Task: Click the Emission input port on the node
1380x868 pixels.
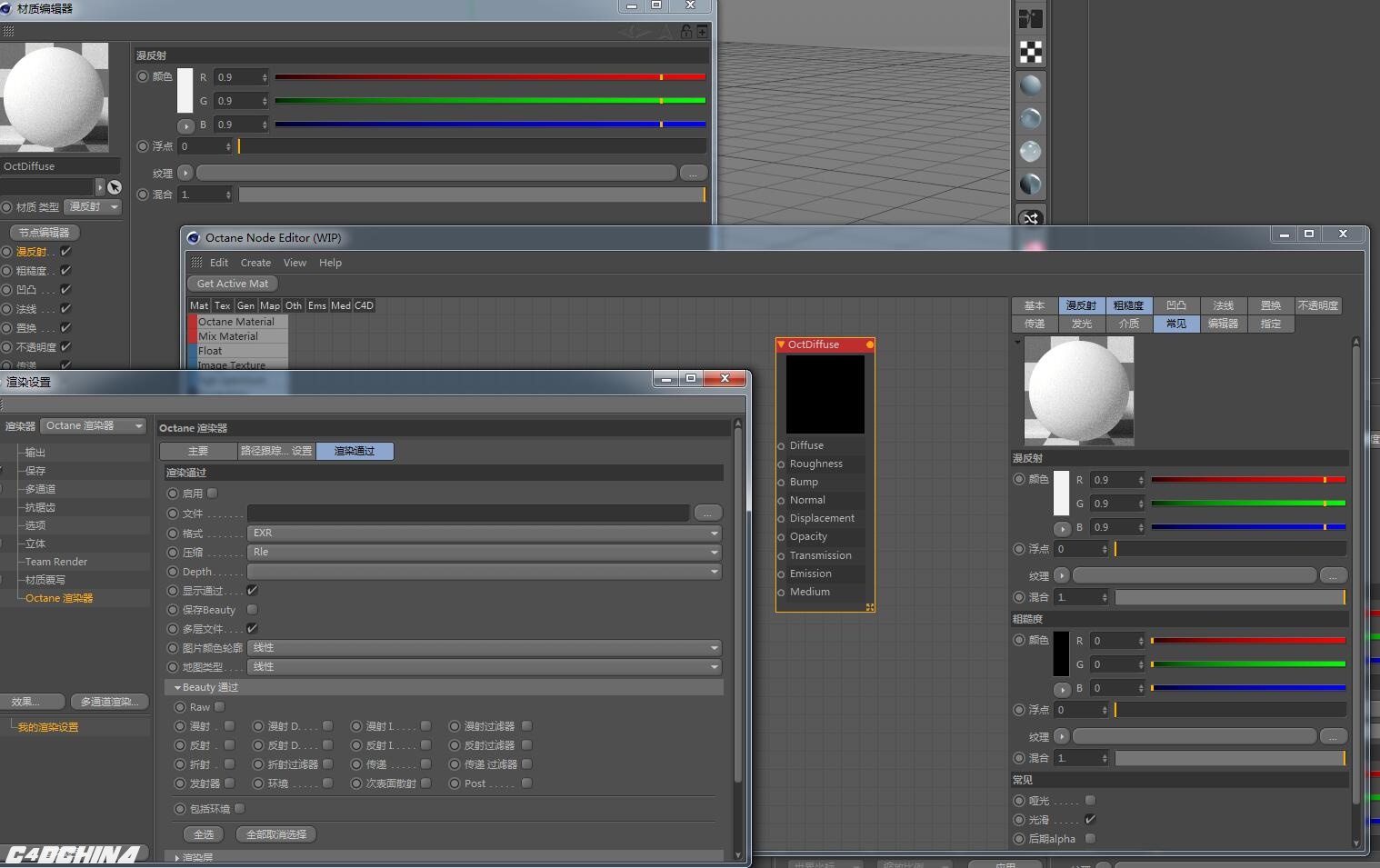Action: click(782, 574)
